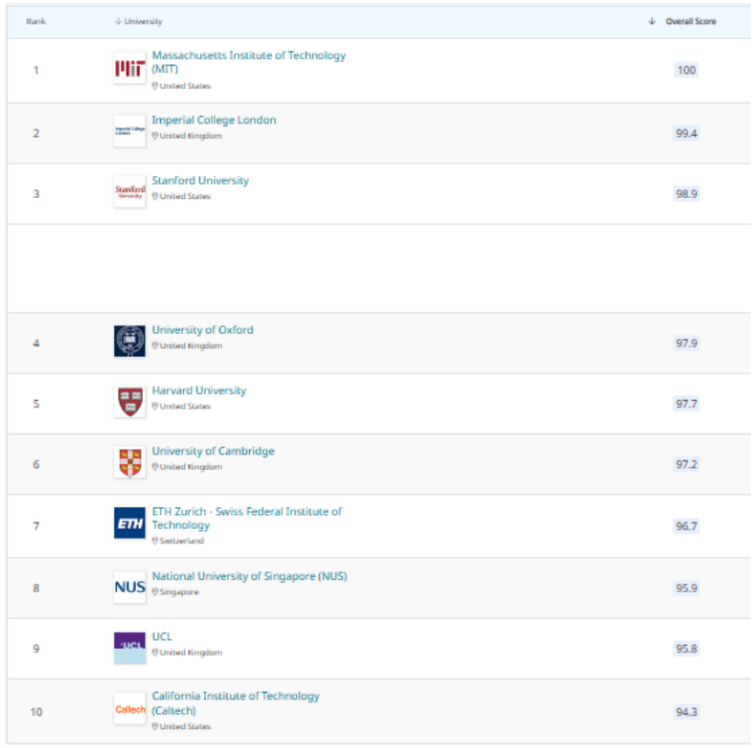Click rank number 2 in Imperial row
756x748 pixels.
36,133
